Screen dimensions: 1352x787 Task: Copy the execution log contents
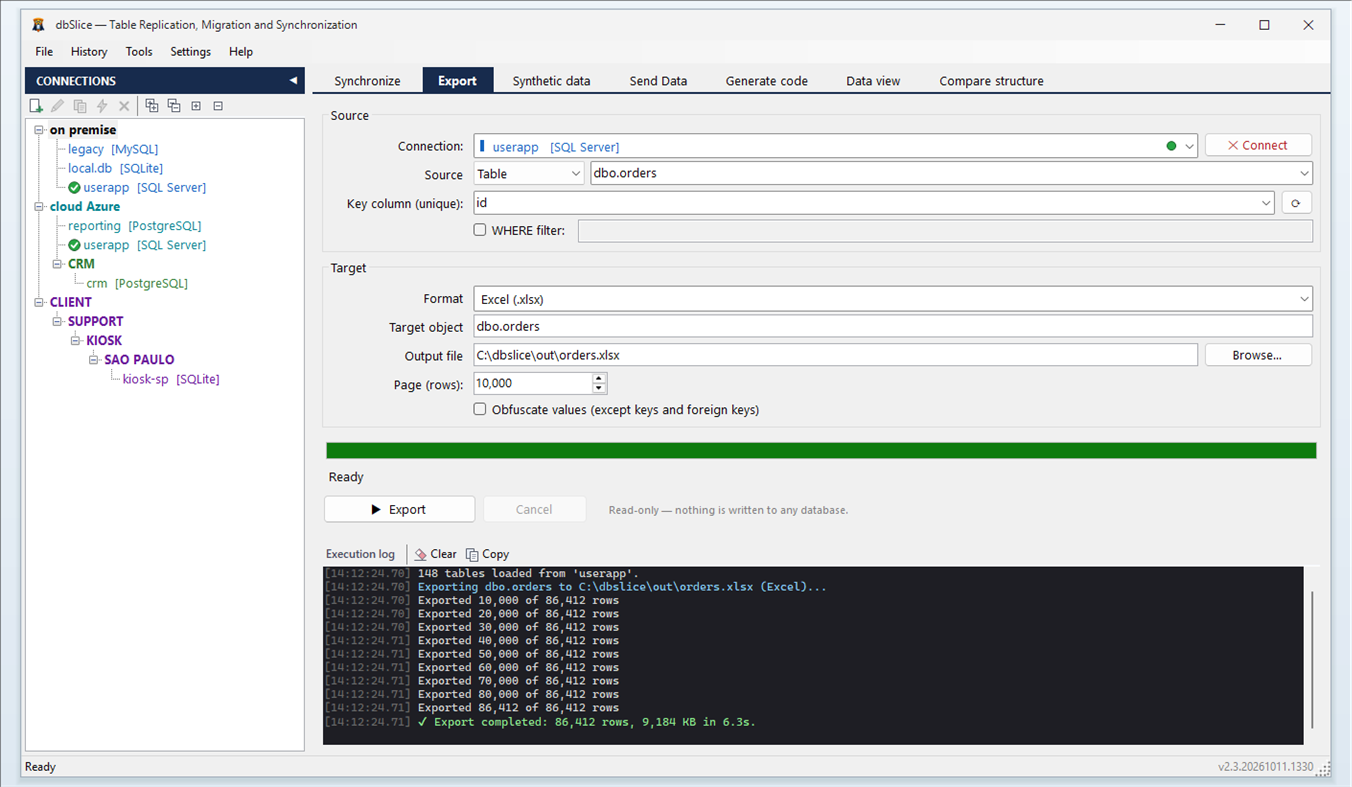click(488, 554)
